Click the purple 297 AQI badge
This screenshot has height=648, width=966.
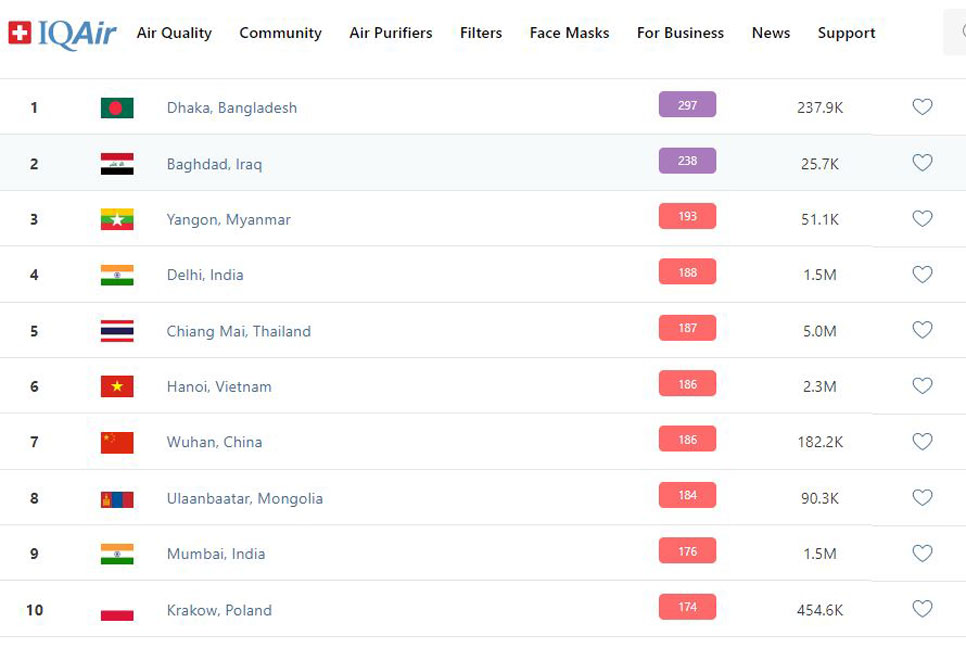pos(687,105)
